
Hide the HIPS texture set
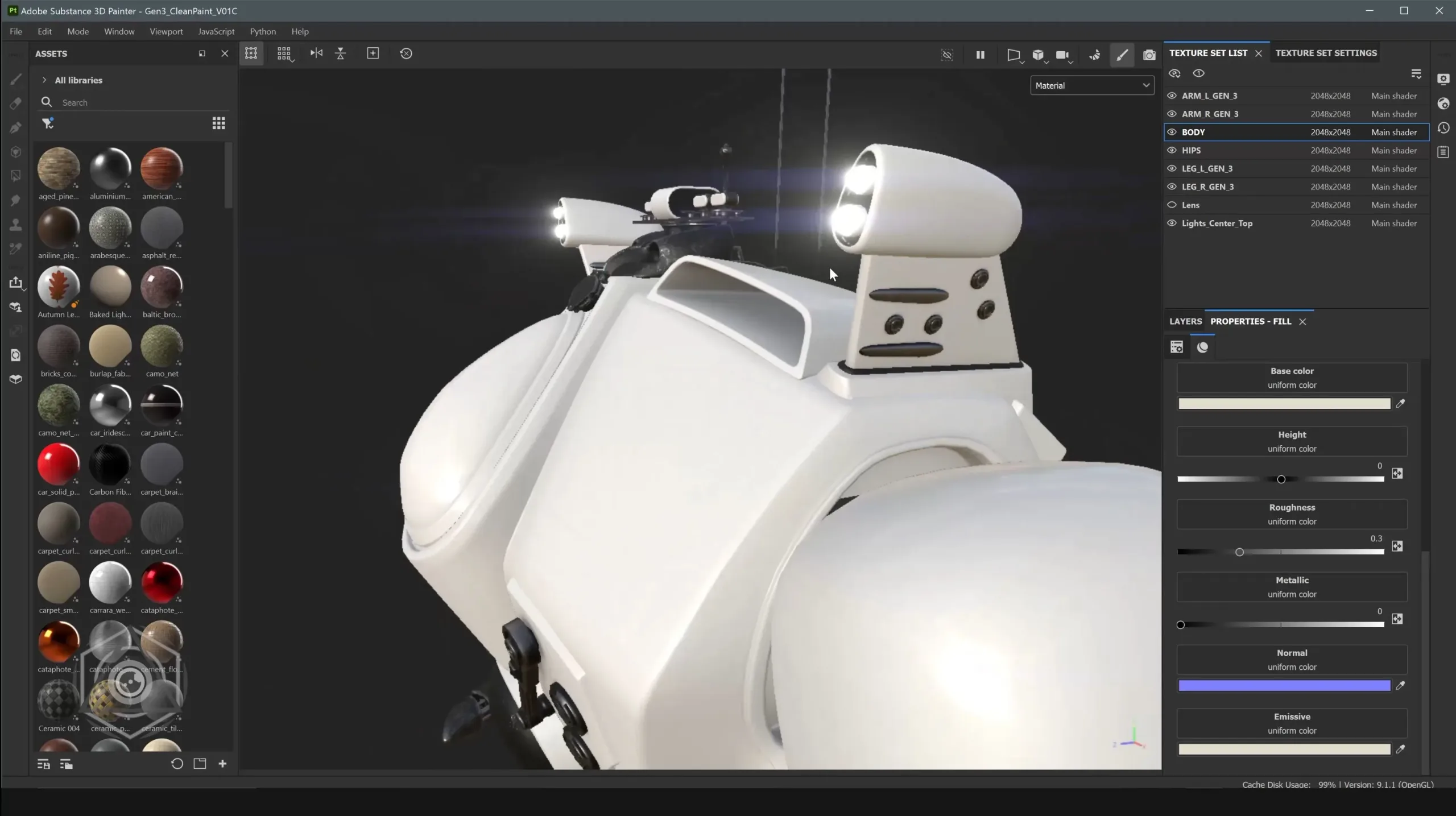(x=1173, y=150)
